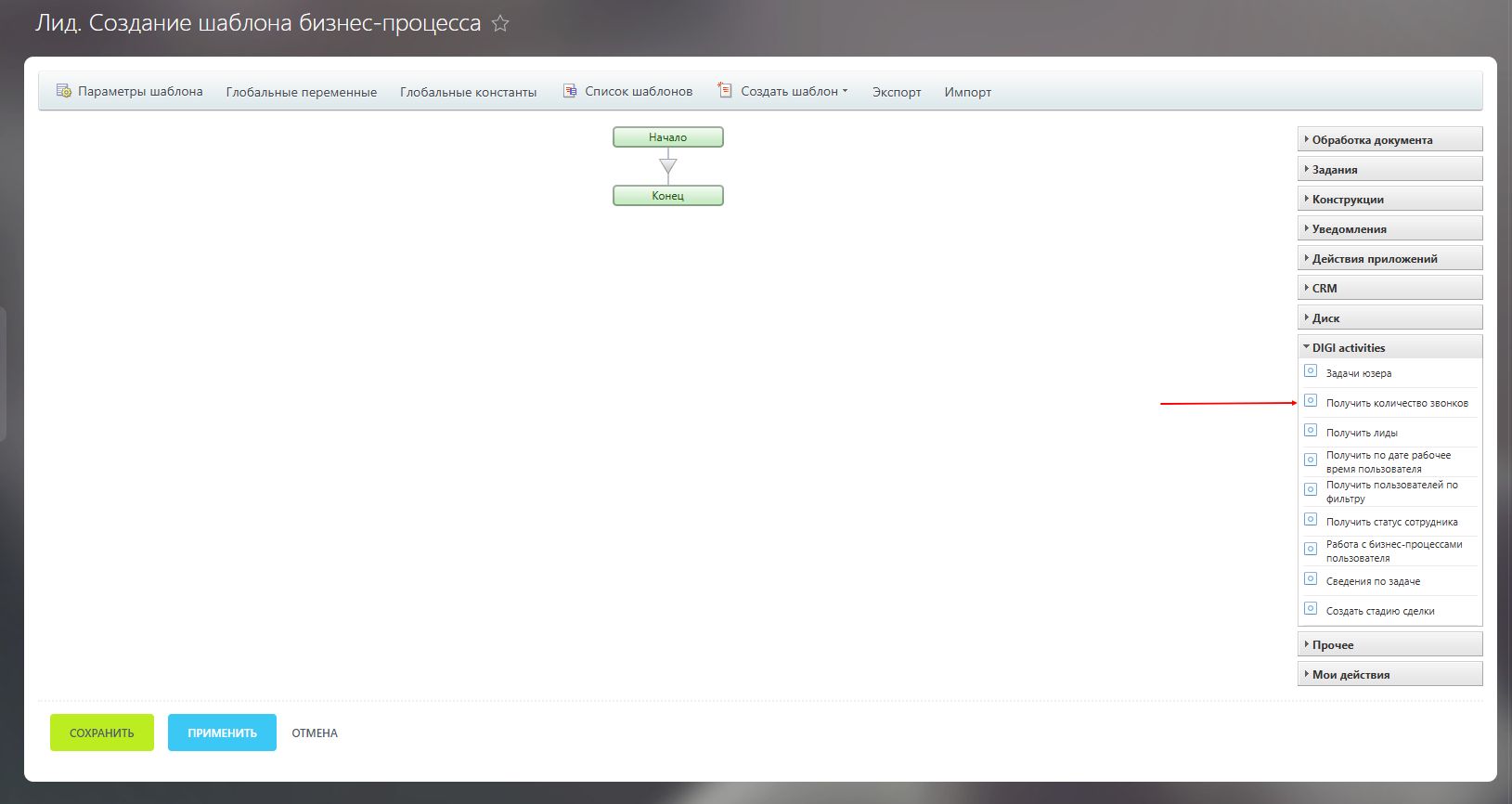
Task: Click the ОТМЕНА link
Action: [315, 733]
